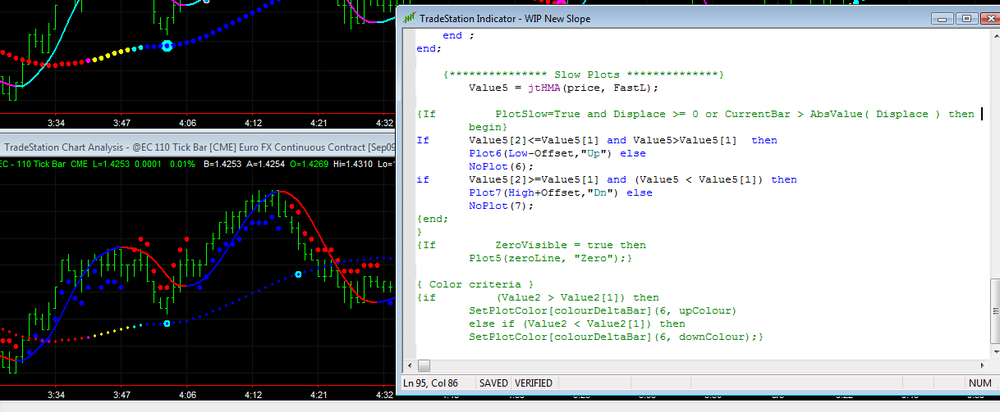Click the 'begin}' line in the code
Screen dimensions: 1000x412
coord(488,127)
